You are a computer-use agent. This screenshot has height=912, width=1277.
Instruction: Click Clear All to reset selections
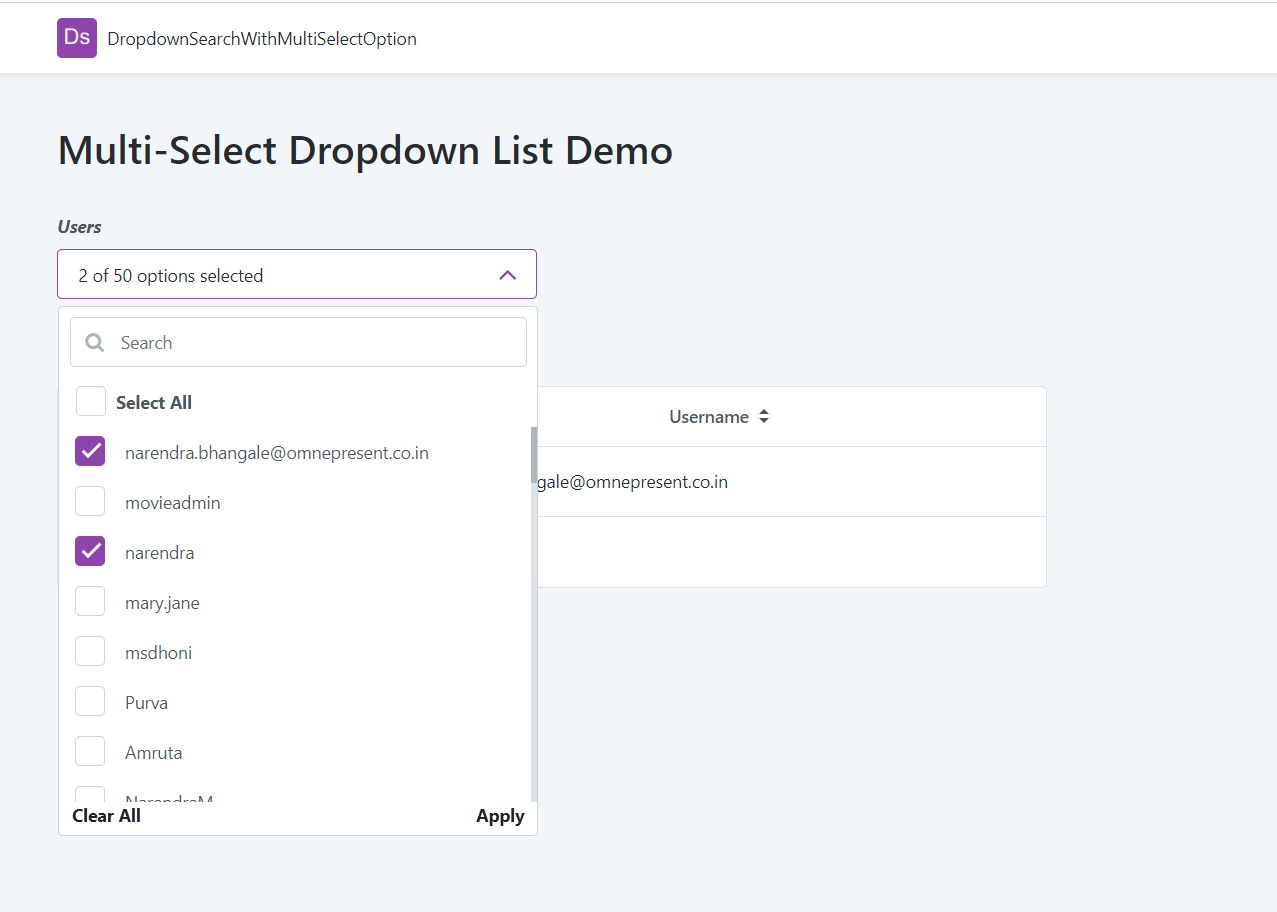click(106, 816)
